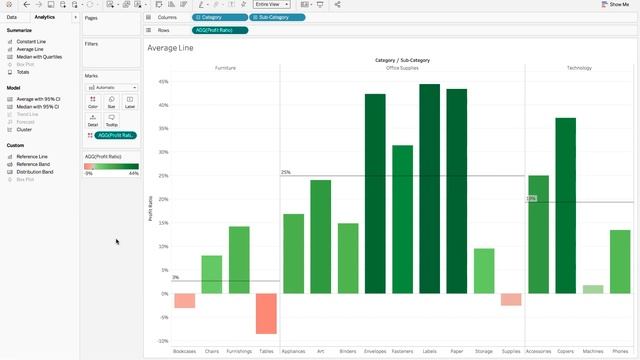Click the Size button on Marks card
The height and width of the screenshot is (360, 640).
[x=111, y=102]
